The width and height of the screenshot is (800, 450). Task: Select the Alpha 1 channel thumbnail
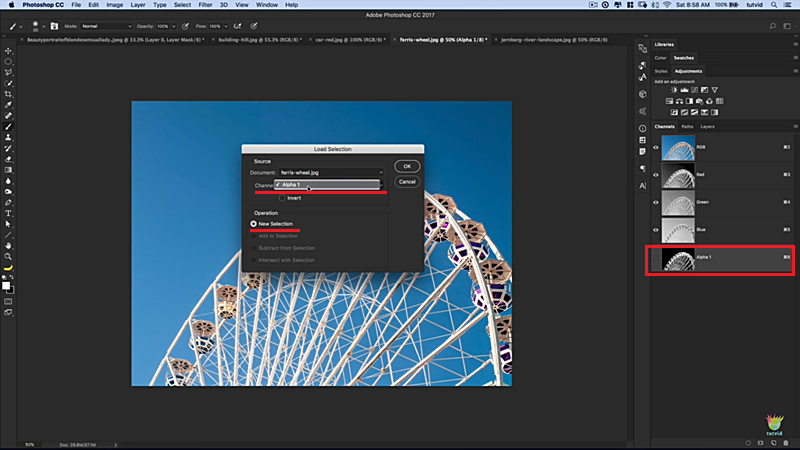click(x=678, y=258)
